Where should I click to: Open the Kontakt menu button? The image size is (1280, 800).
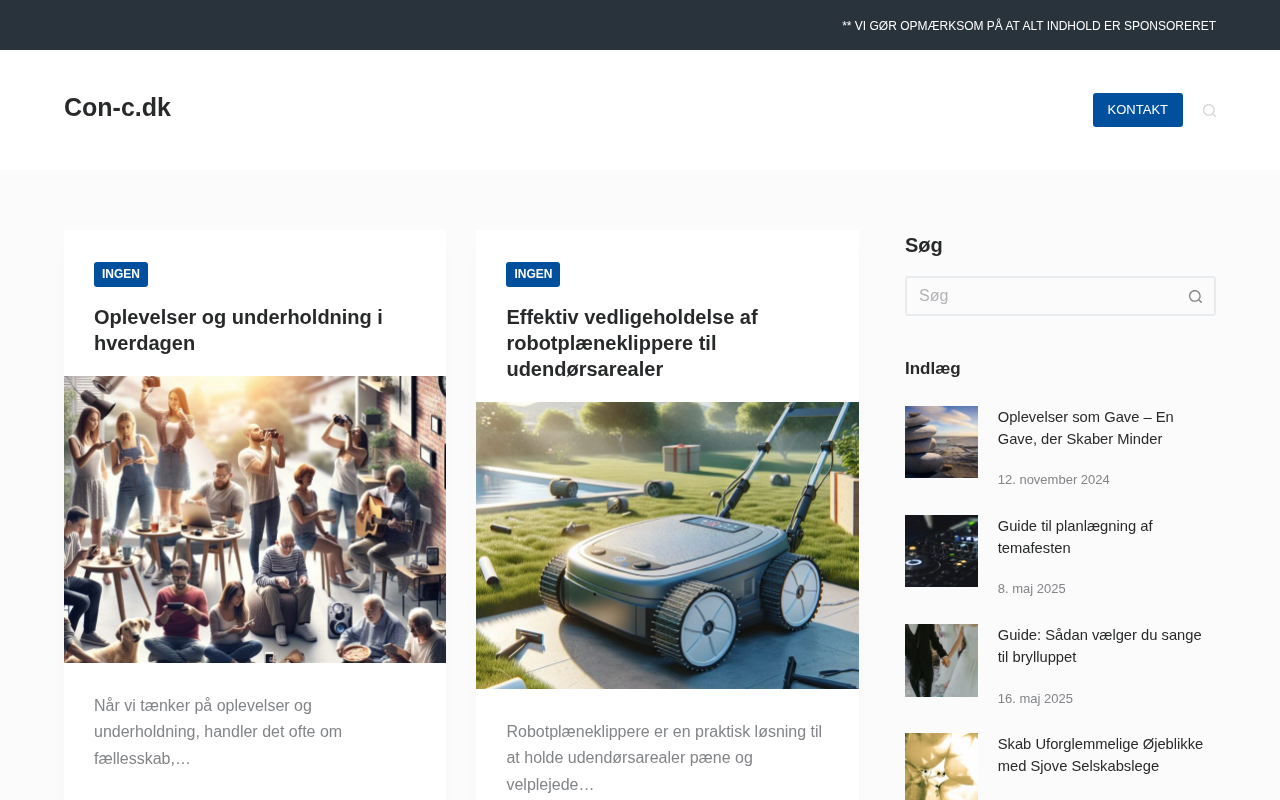[1137, 110]
